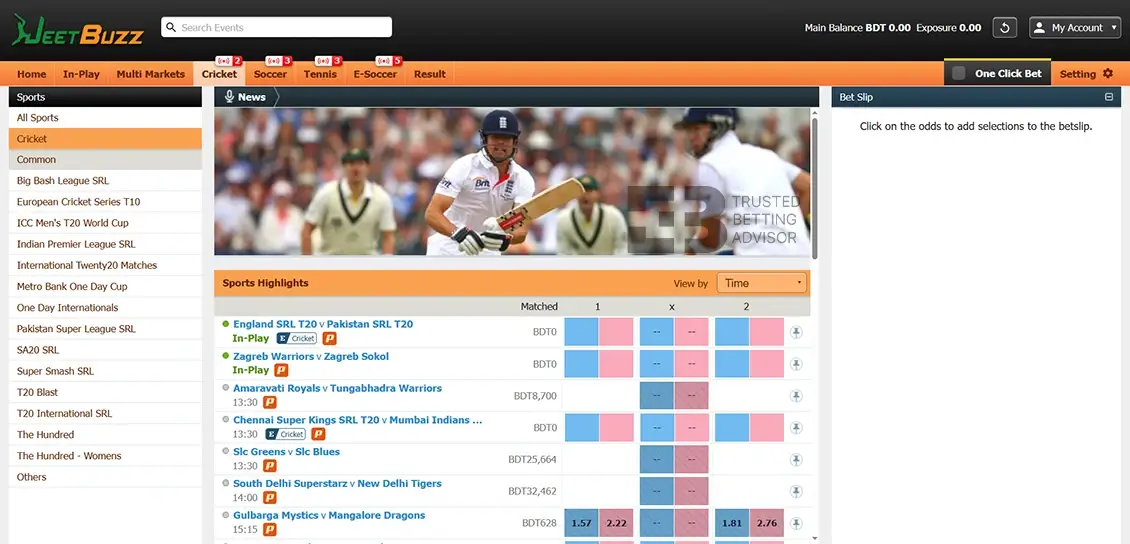Screen dimensions: 1130x544
Task: Open England SRL T20 v Pakistan SRL T20
Action: click(x=323, y=324)
